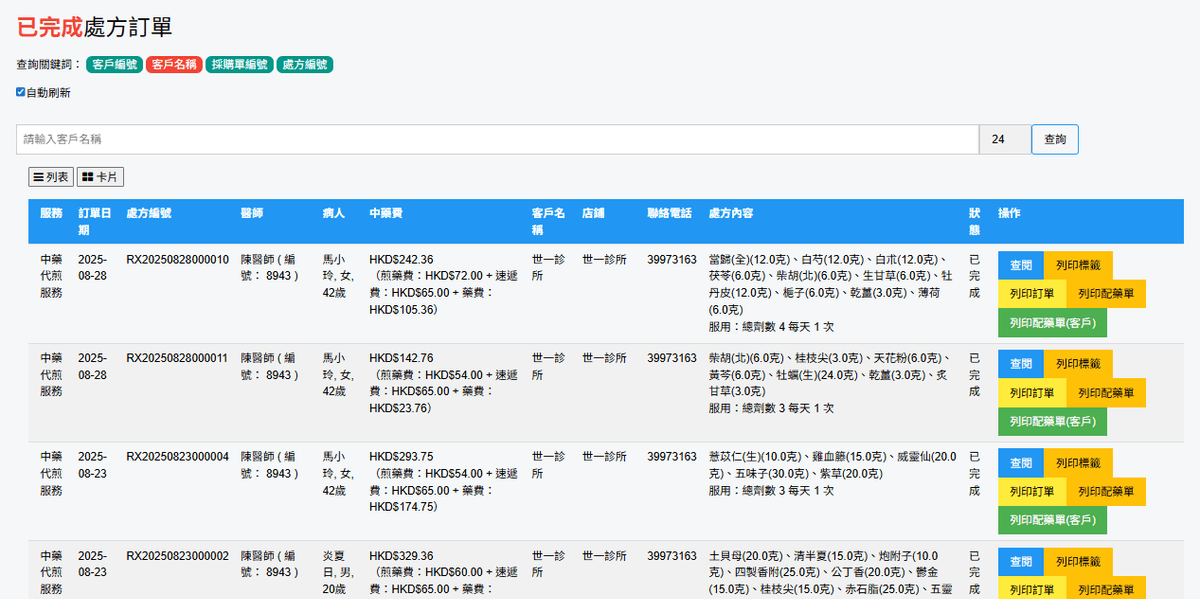Select the 客戶名稱 keyword tag
This screenshot has width=1200, height=599.
tap(174, 65)
